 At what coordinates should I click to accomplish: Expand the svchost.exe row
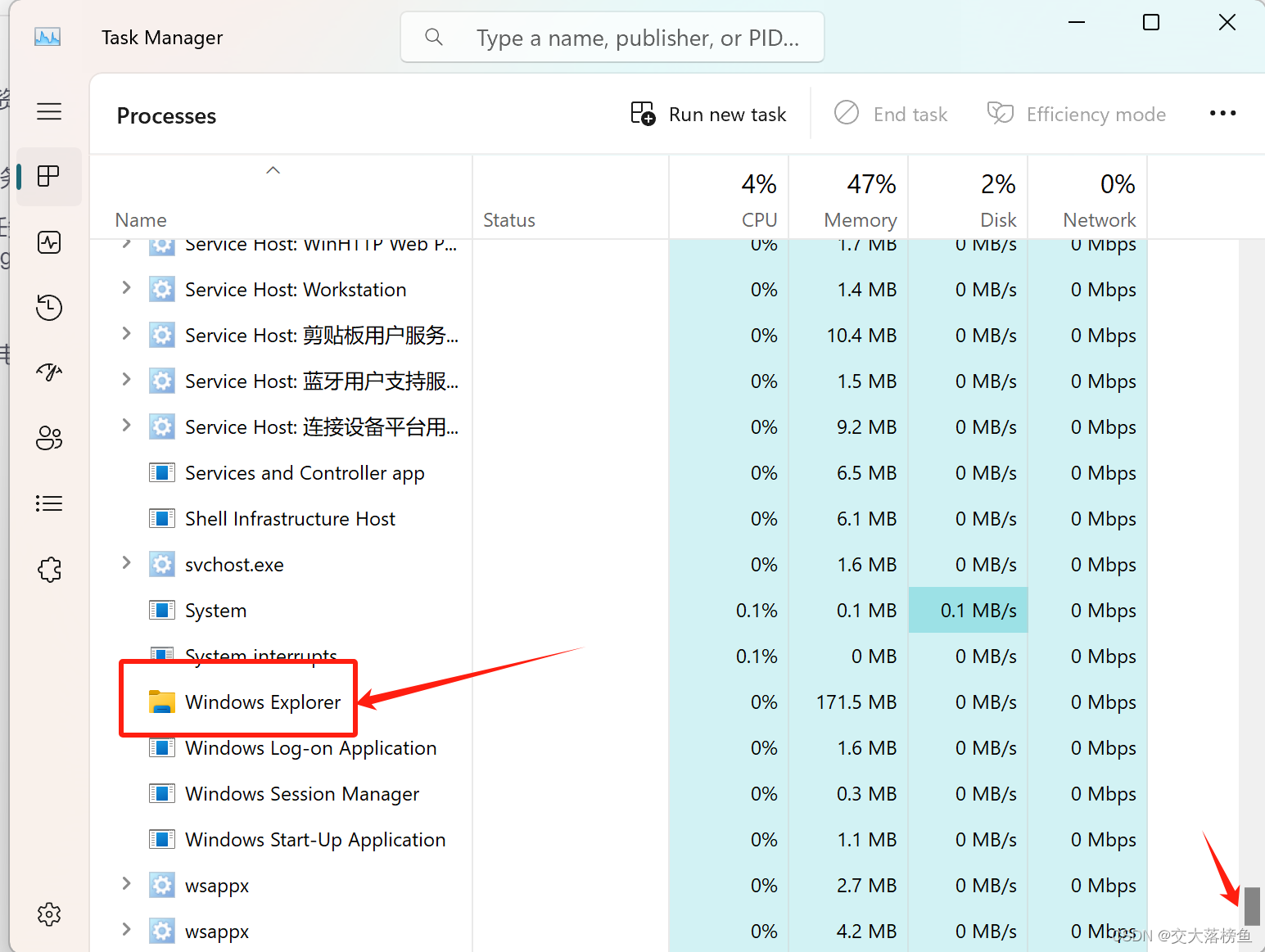[x=126, y=563]
